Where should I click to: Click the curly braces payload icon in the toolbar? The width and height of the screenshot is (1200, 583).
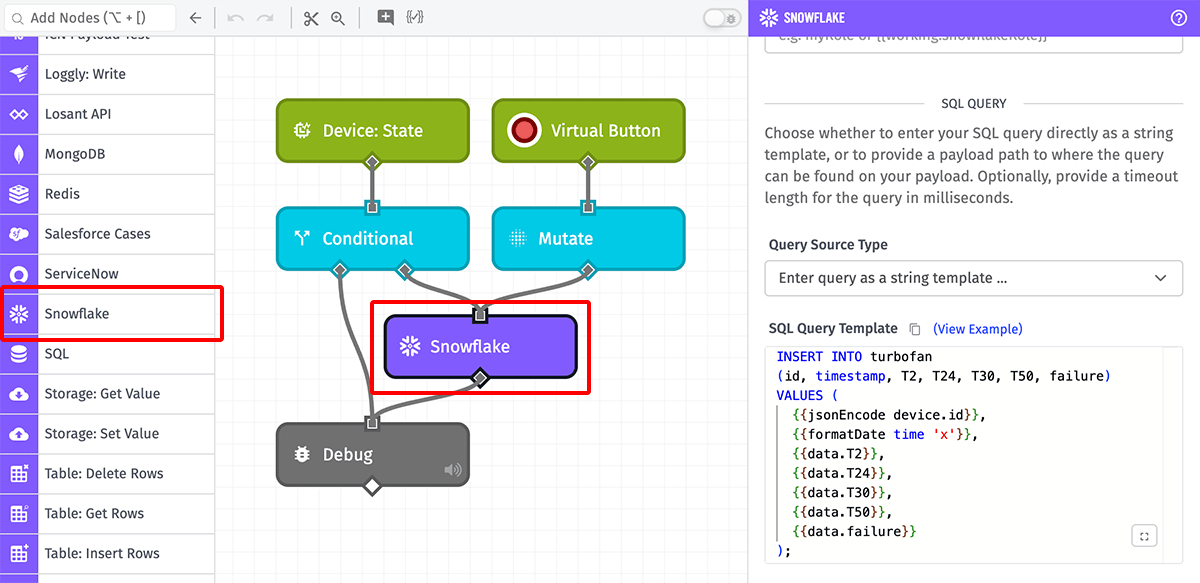click(415, 17)
